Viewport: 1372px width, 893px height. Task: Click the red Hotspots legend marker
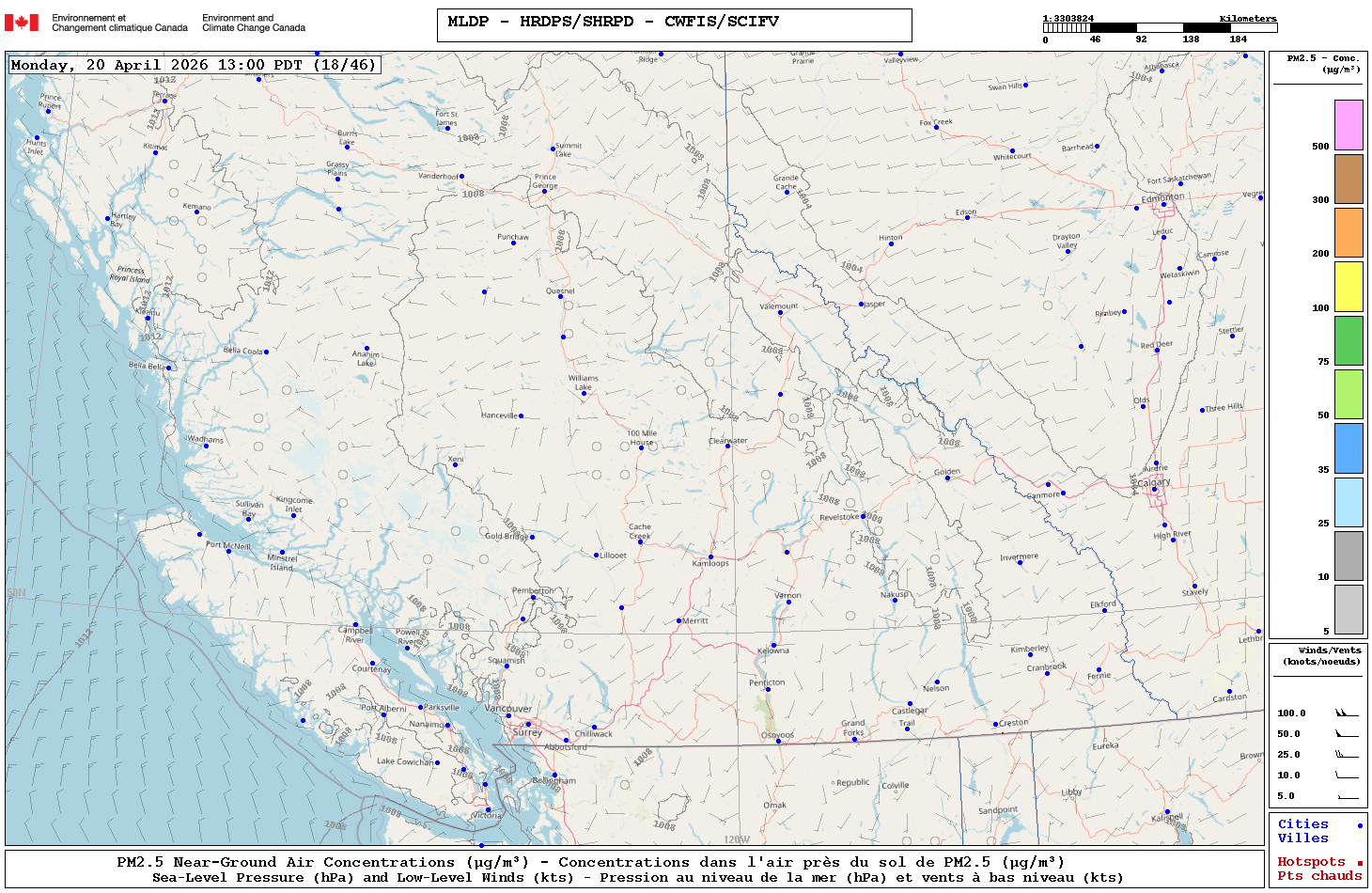coord(1359,863)
